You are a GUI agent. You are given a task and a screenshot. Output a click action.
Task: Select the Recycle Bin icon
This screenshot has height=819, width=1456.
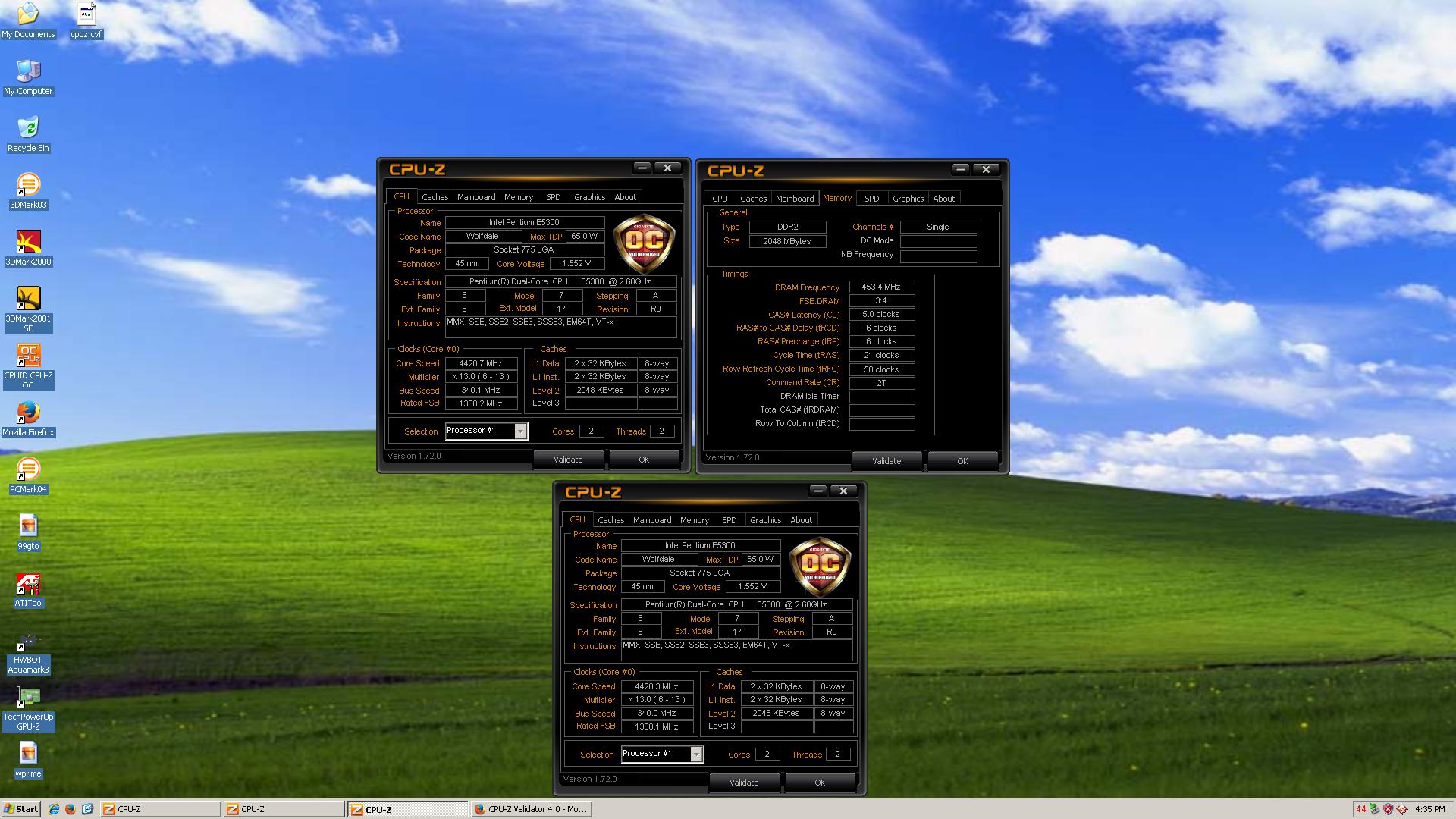tap(28, 134)
